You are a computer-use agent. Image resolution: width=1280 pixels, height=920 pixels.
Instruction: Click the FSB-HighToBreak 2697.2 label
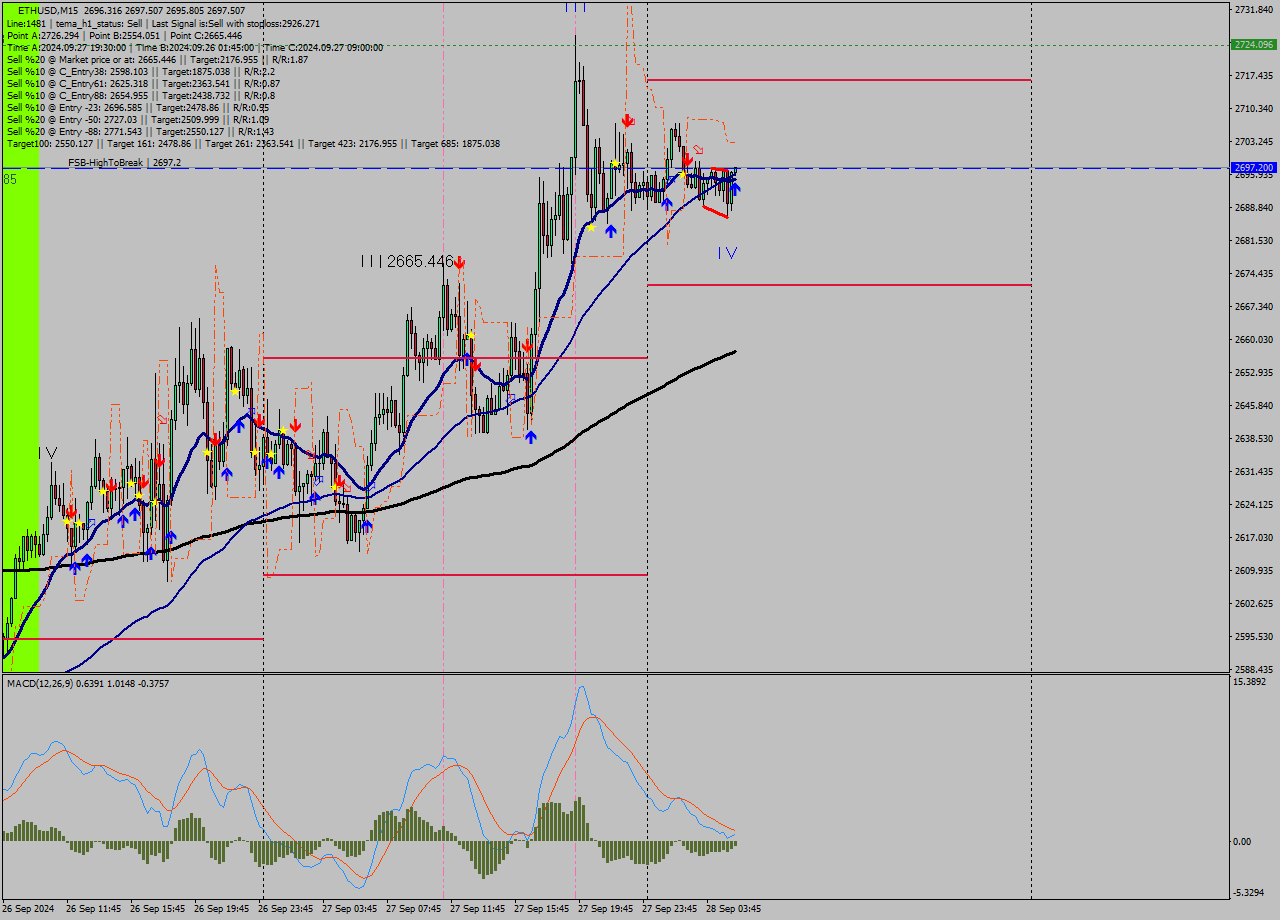point(124,162)
